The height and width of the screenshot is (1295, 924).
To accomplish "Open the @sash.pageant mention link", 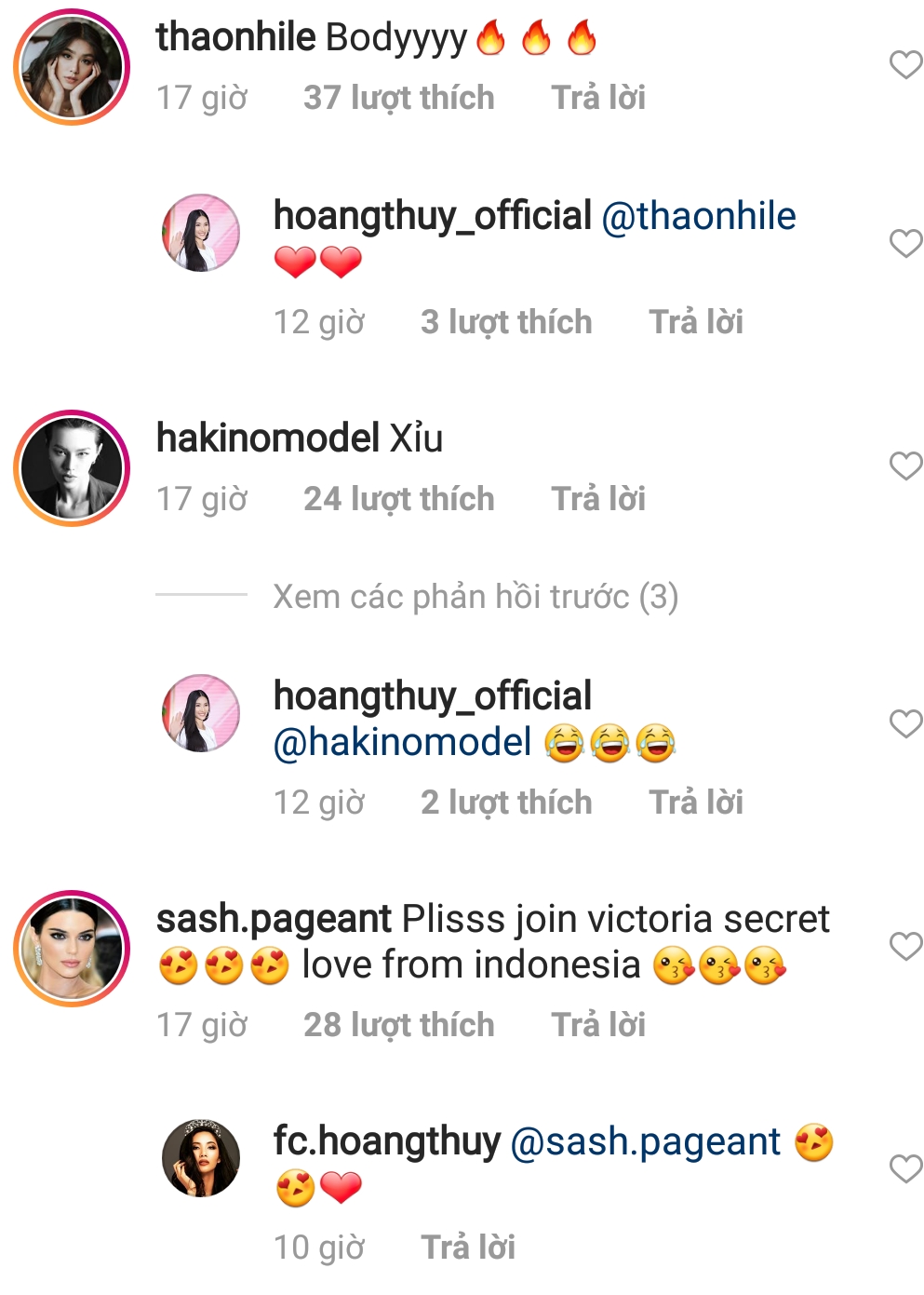I will pyautogui.click(x=646, y=1142).
